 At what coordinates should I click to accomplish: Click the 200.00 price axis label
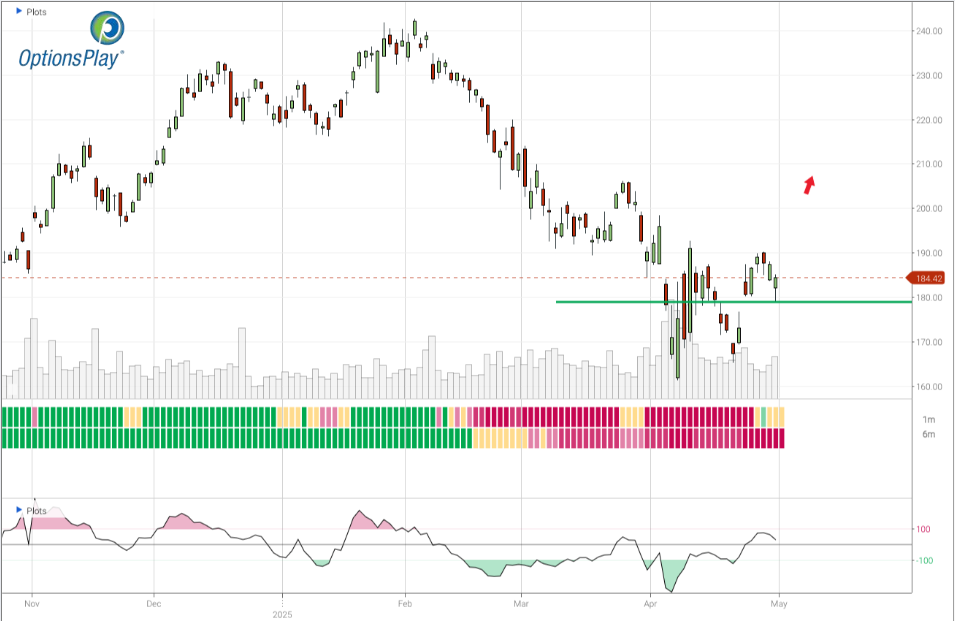point(929,208)
